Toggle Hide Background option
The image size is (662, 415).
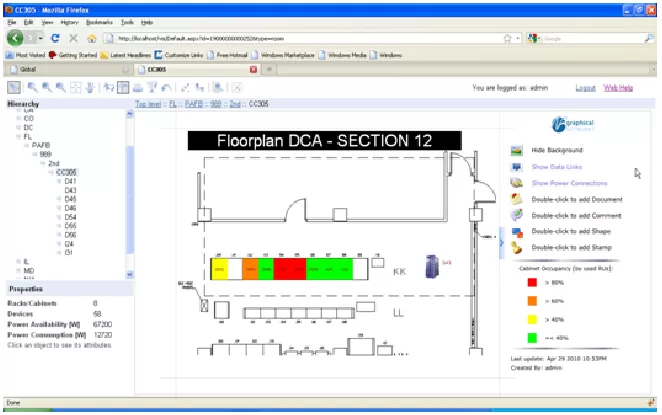557,150
